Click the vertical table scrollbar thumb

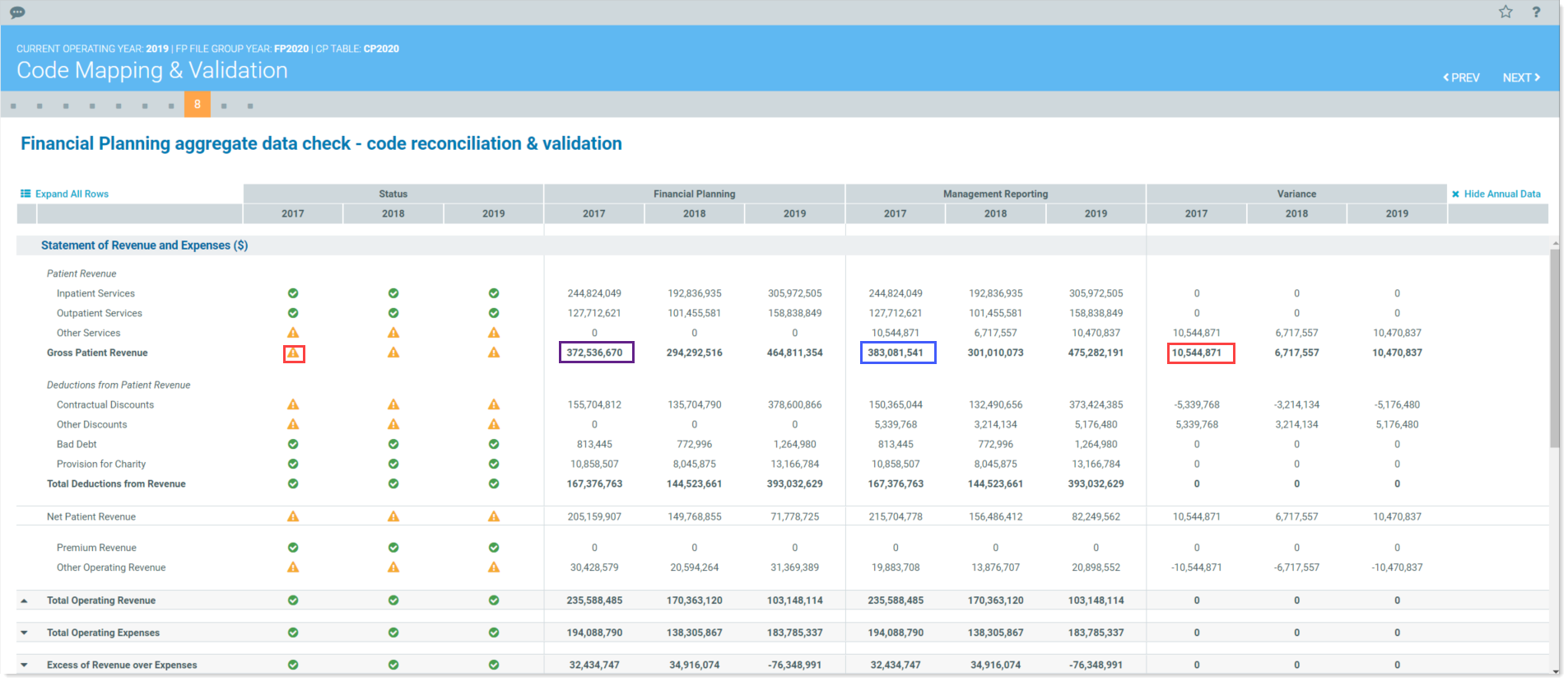pyautogui.click(x=1555, y=348)
